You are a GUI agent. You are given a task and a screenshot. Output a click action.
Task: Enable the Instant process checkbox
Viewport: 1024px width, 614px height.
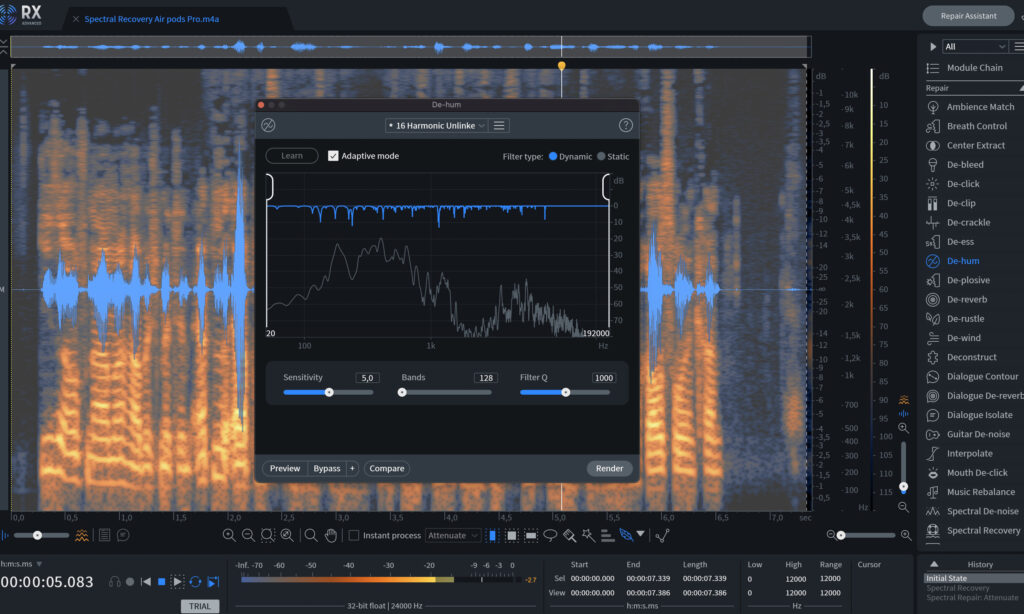coord(353,536)
